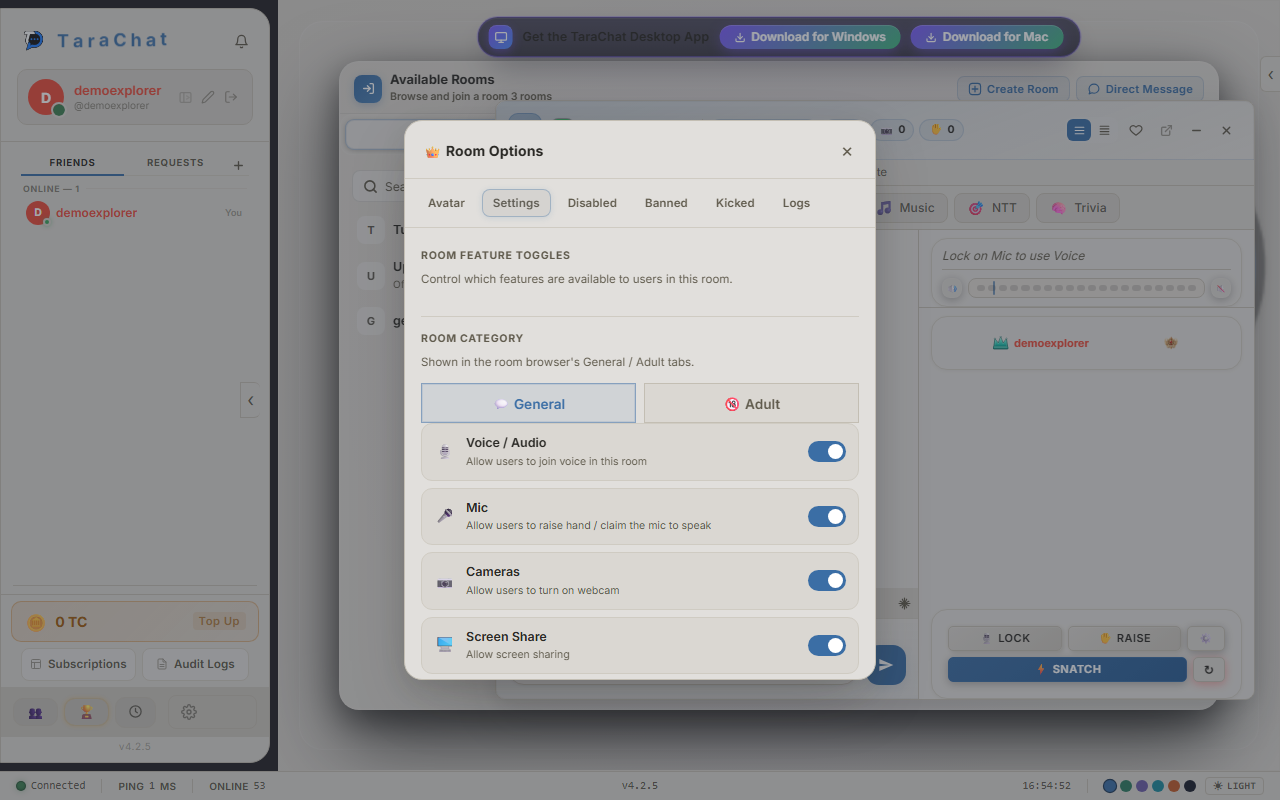Switch to the REQUESTS tab in sidebar

point(175,163)
